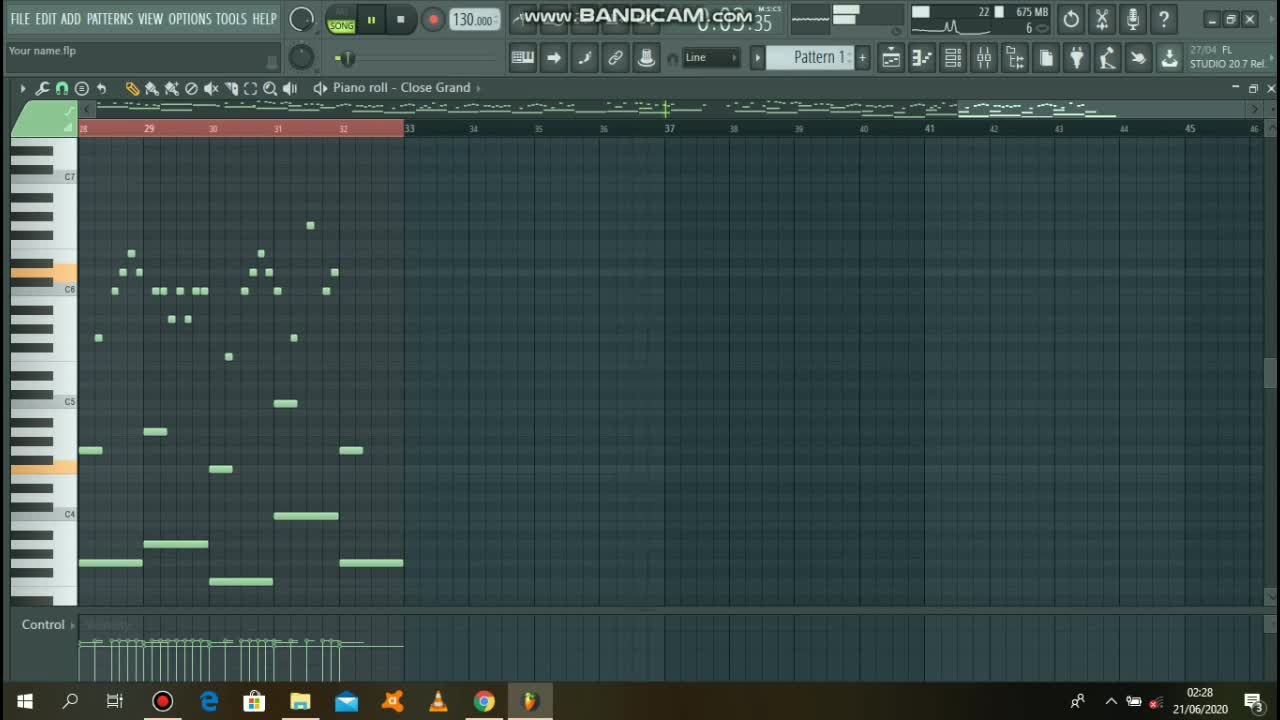Viewport: 1280px width, 720px height.
Task: Open help question mark button
Action: (x=1164, y=19)
